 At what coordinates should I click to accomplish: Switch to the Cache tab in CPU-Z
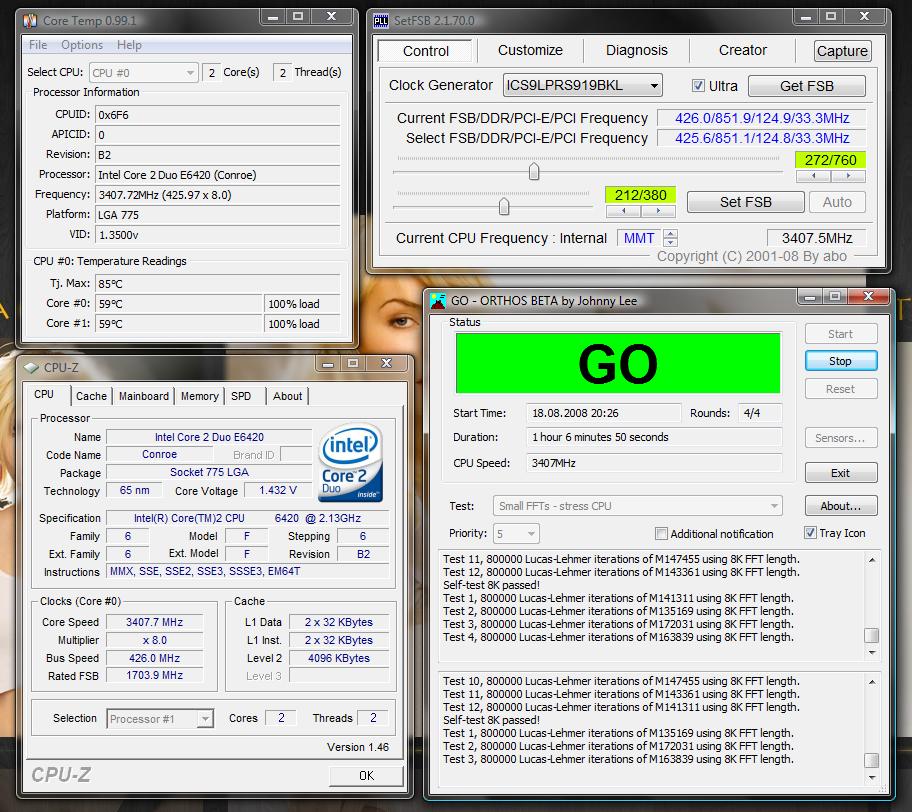[91, 396]
